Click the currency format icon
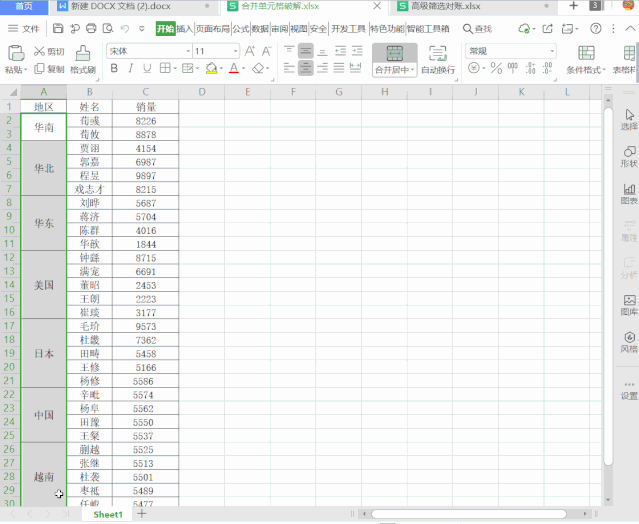The width and height of the screenshot is (639, 524). (474, 68)
